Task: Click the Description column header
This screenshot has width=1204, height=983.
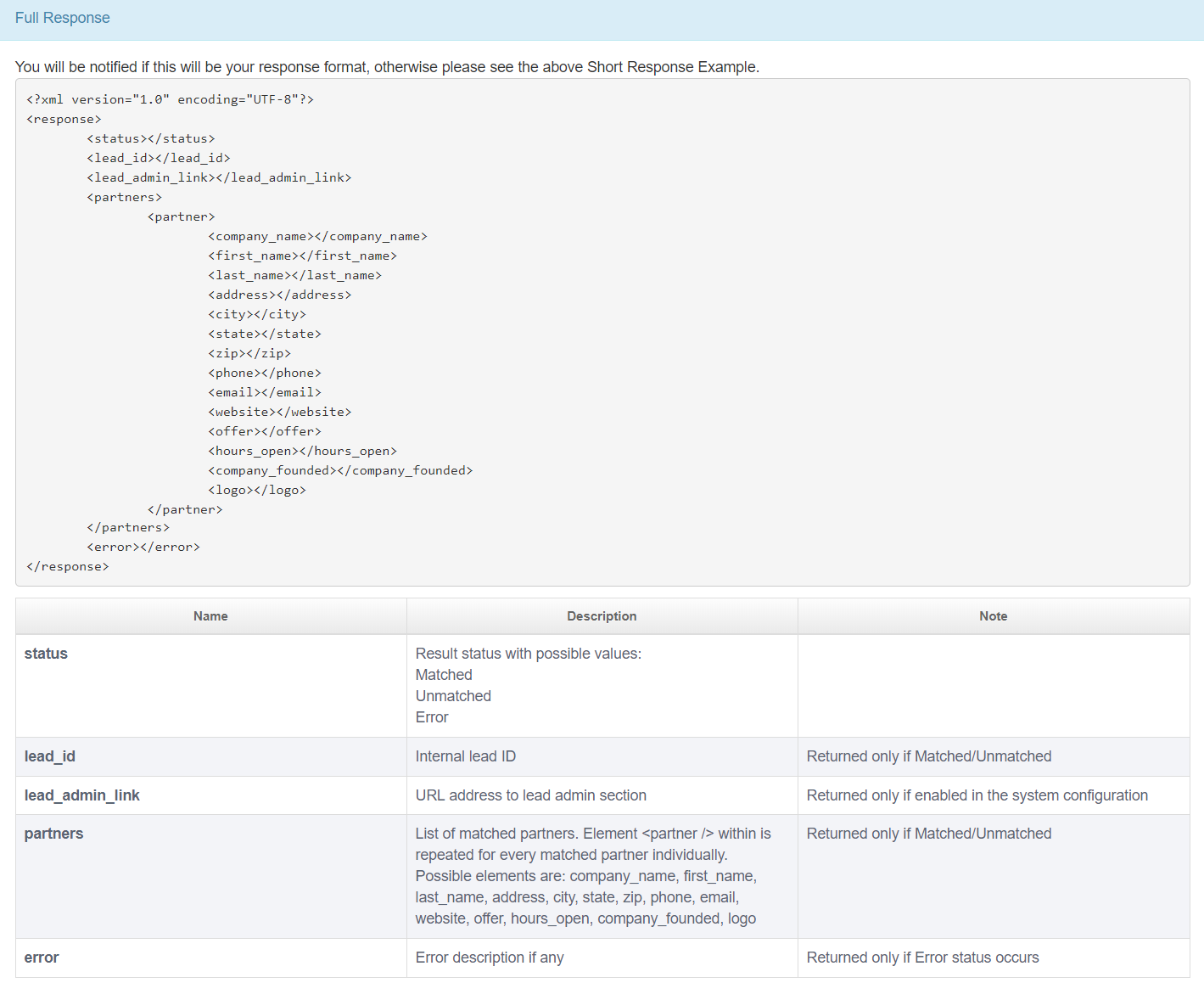Action: tap(602, 616)
